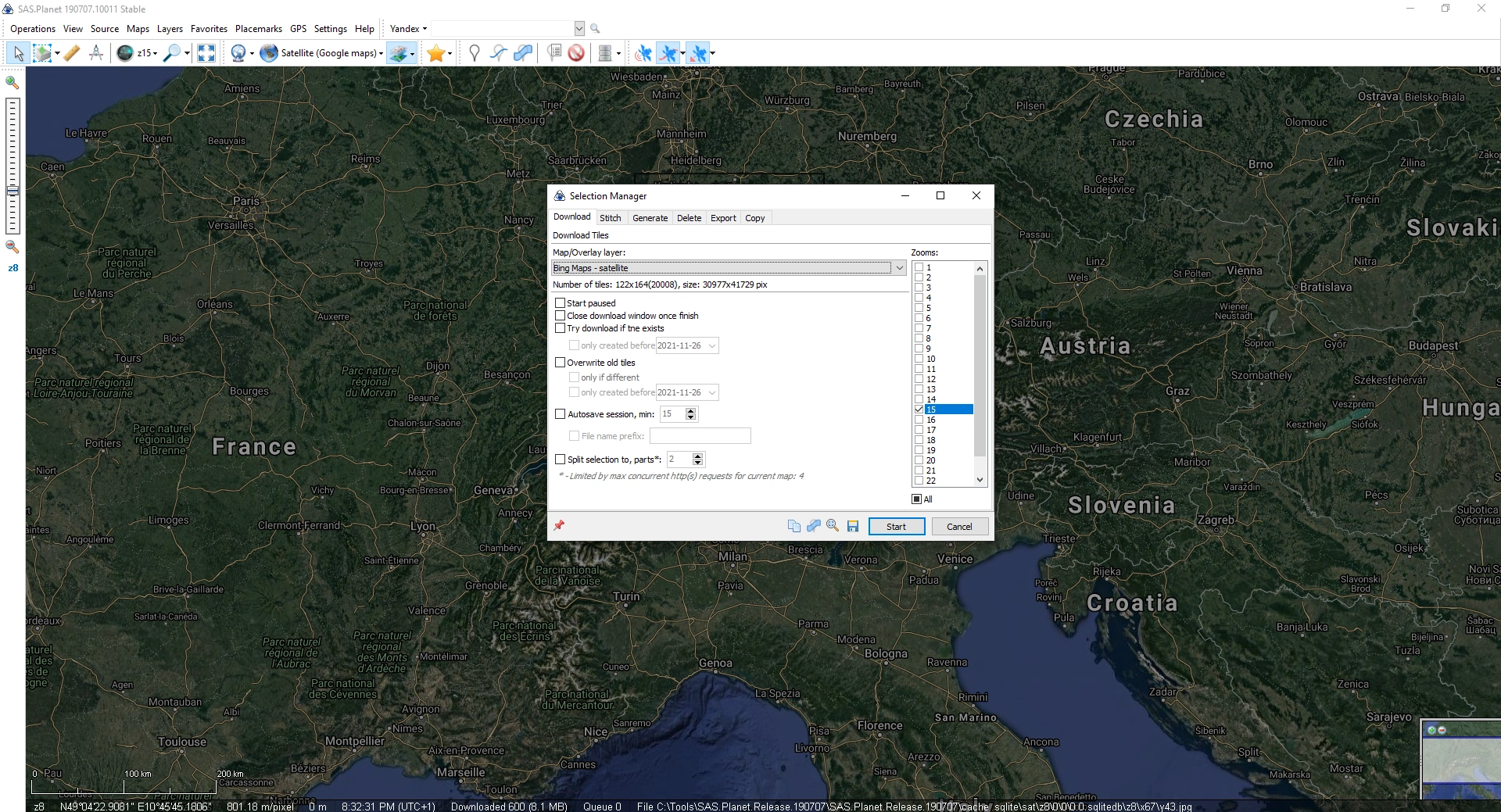This screenshot has width=1501, height=812.
Task: Click the zoom in magnifier on left sidebar
Action: (x=13, y=82)
